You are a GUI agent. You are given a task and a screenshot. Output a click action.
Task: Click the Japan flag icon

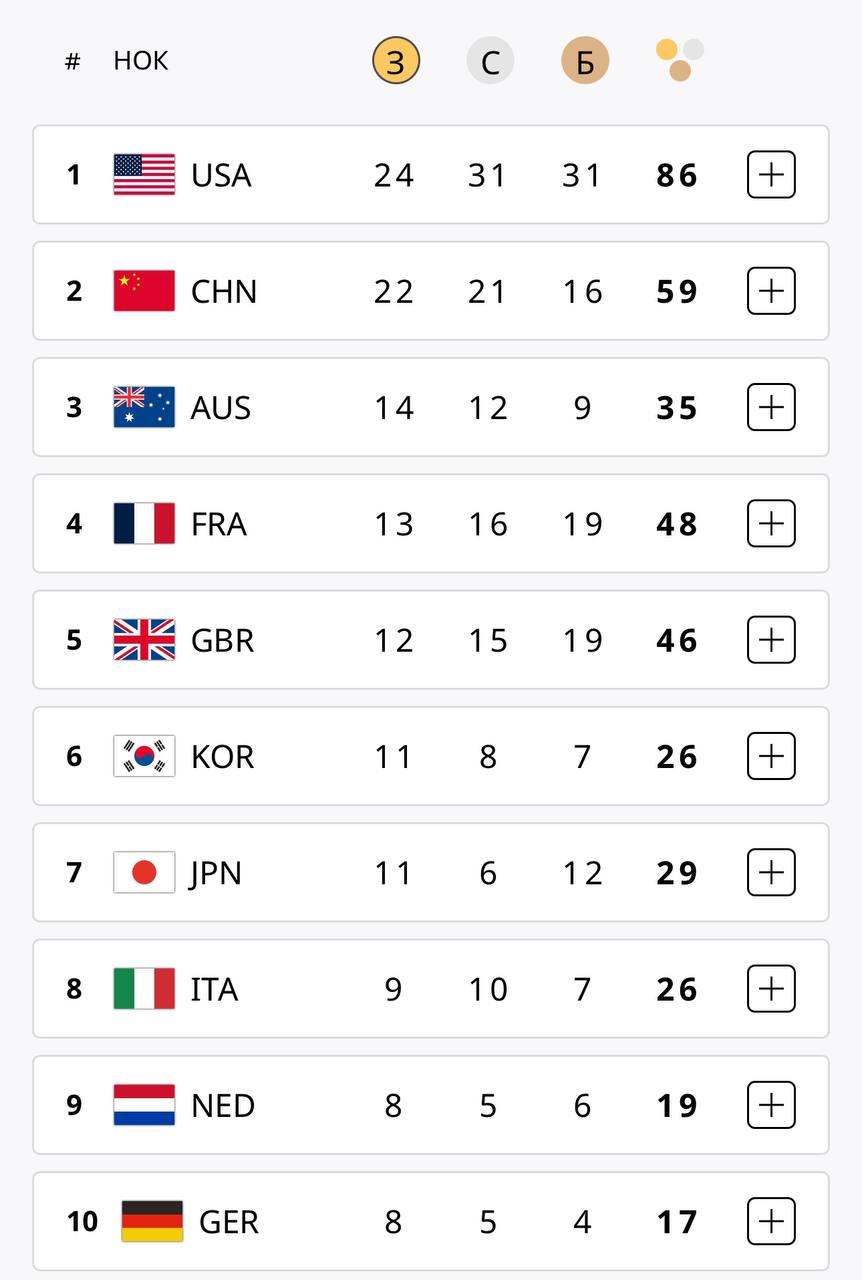144,872
